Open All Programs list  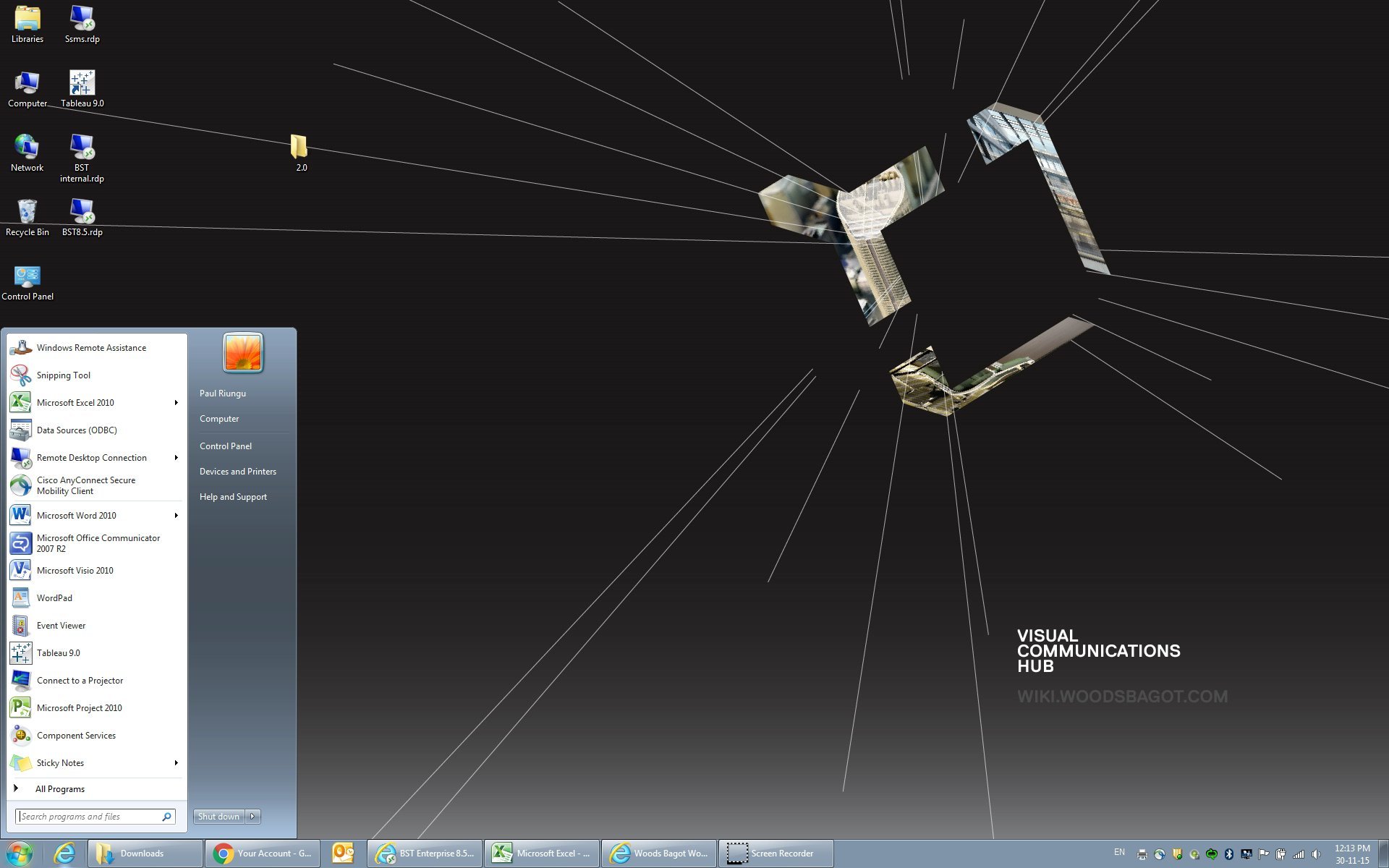(59, 789)
